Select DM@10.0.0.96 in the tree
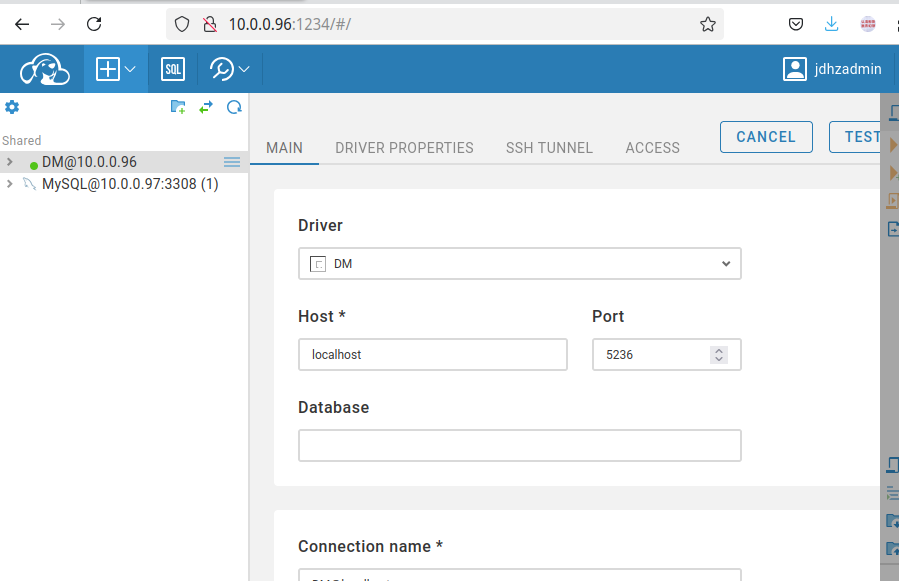Viewport: 899px width, 581px height. click(89, 162)
